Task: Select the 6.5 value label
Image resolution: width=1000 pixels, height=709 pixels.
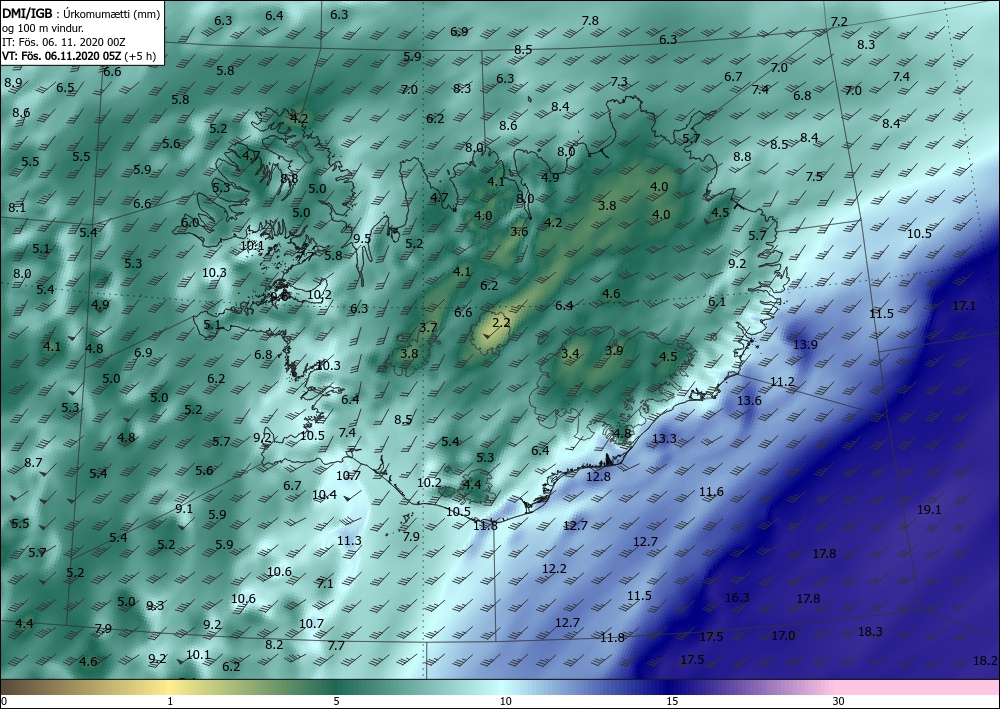Action: coord(65,88)
